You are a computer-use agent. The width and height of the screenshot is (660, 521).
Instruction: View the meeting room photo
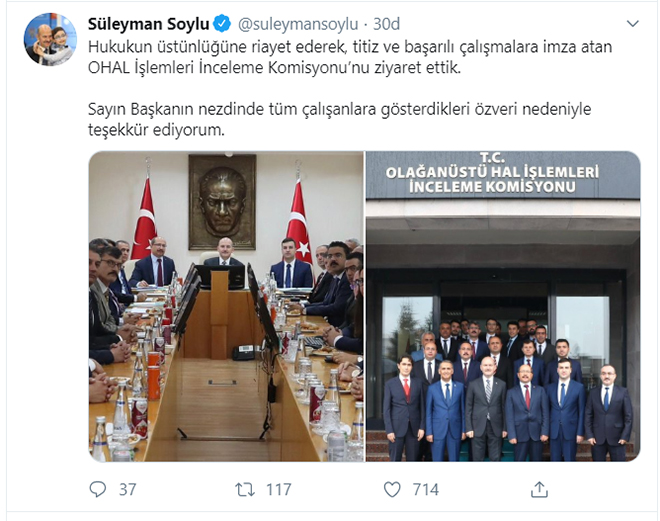pos(226,306)
